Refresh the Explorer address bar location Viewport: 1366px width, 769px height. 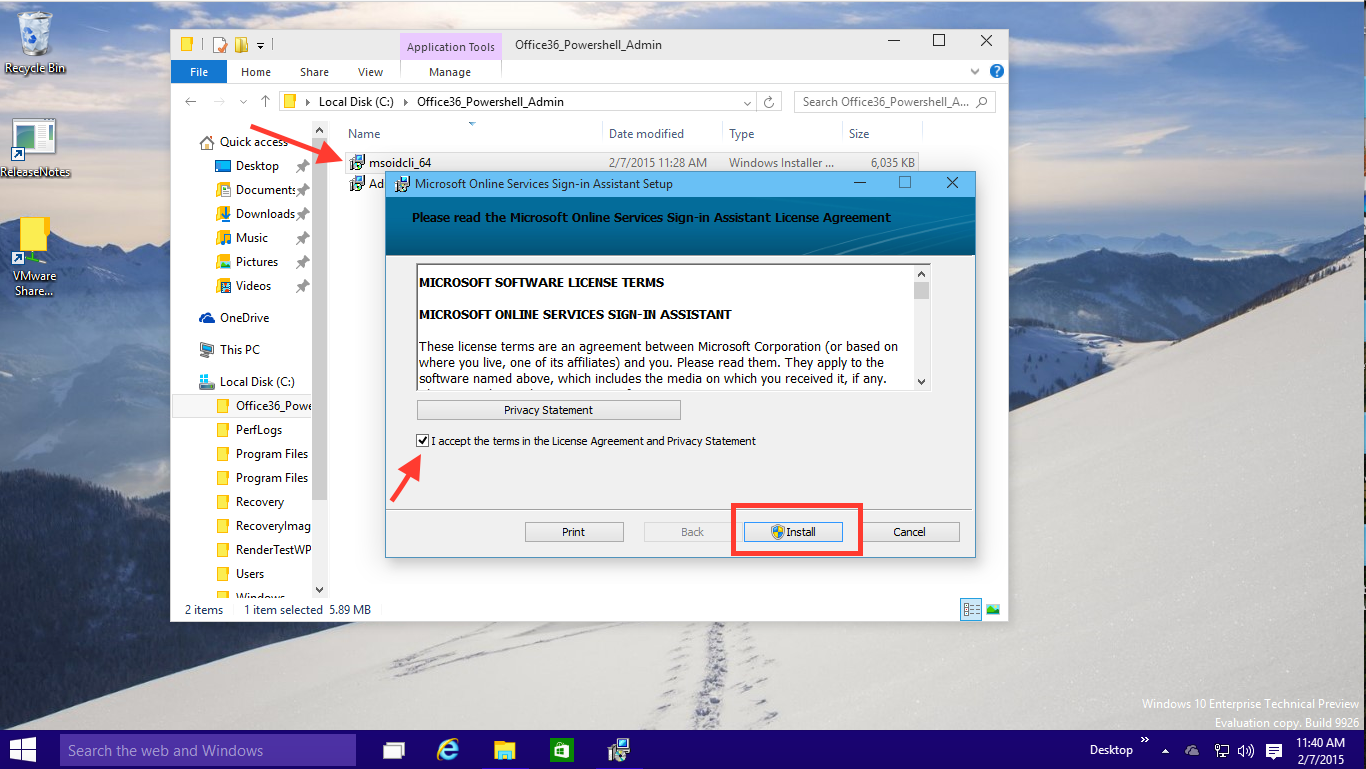point(769,102)
